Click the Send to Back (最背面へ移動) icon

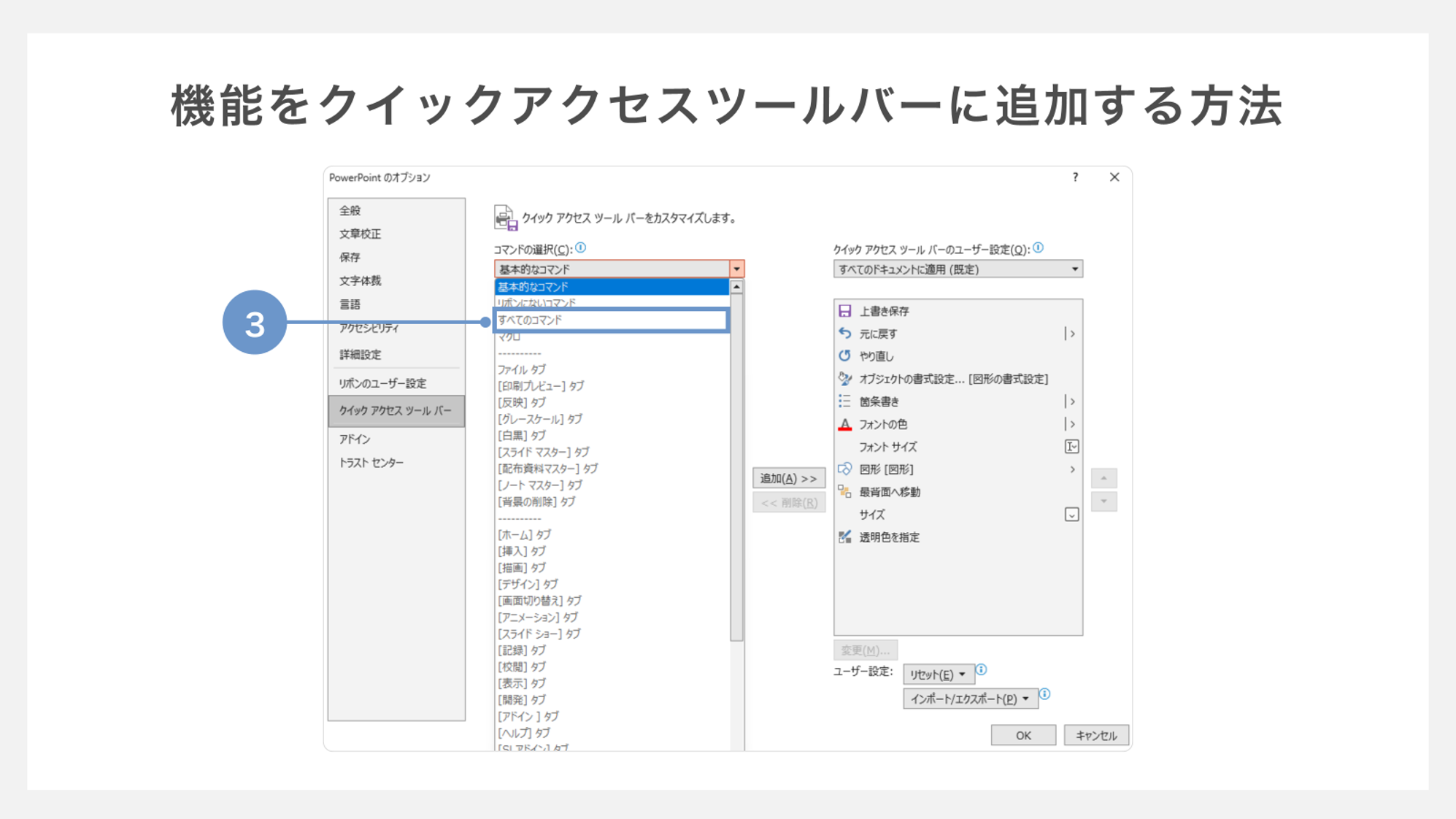tap(844, 492)
